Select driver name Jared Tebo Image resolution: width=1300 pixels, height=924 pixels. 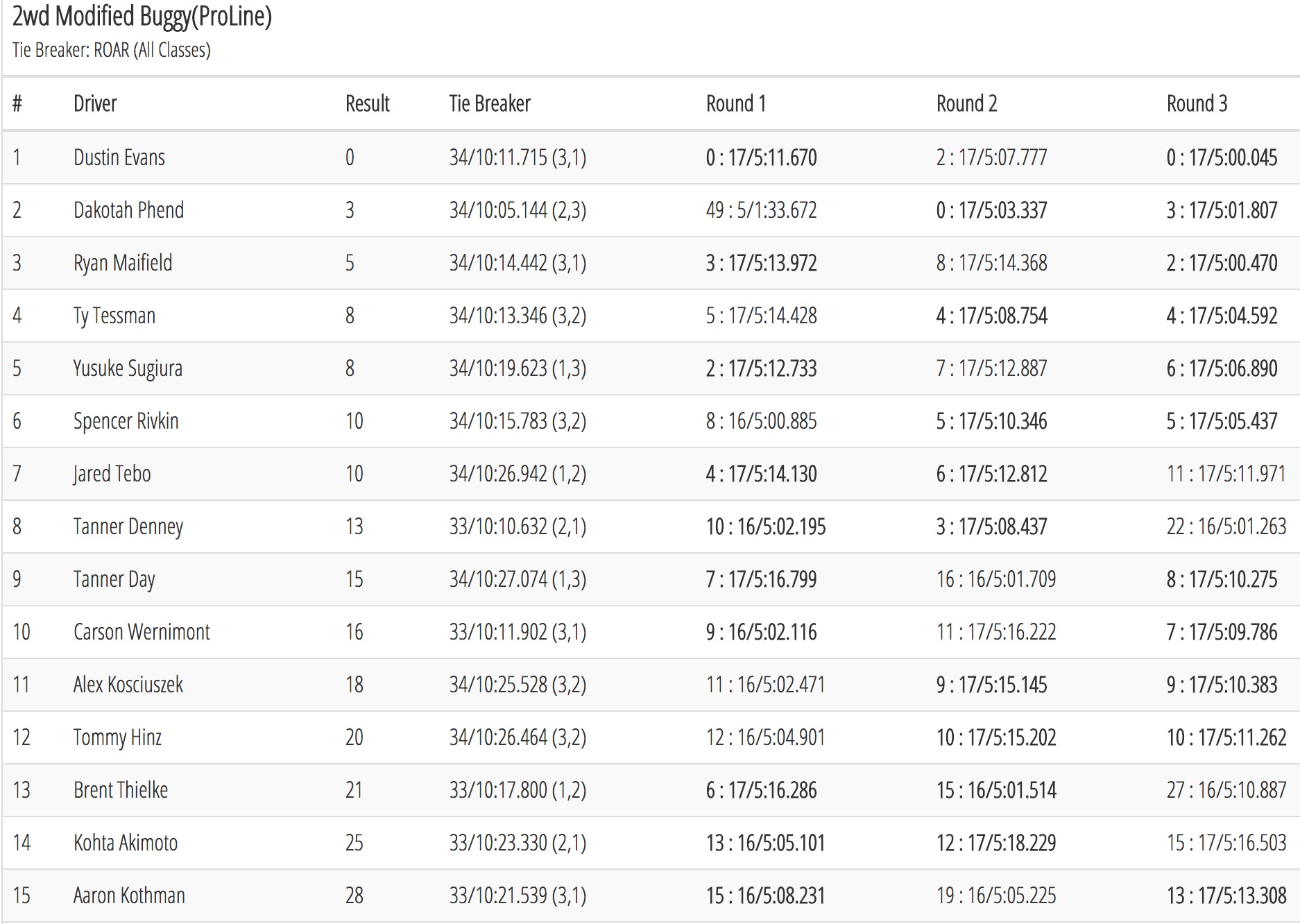[x=112, y=474]
